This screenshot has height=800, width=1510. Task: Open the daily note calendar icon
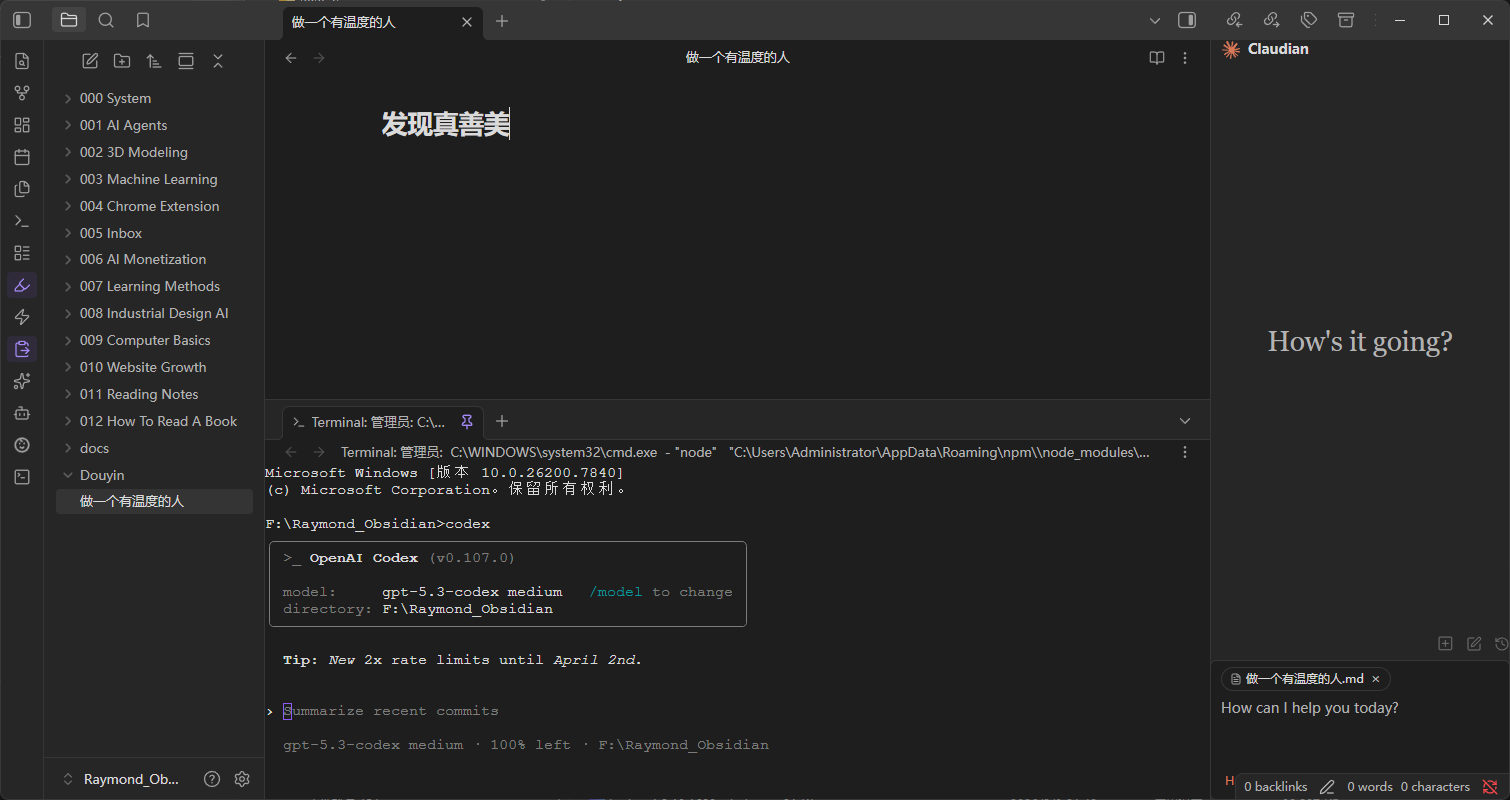click(22, 157)
